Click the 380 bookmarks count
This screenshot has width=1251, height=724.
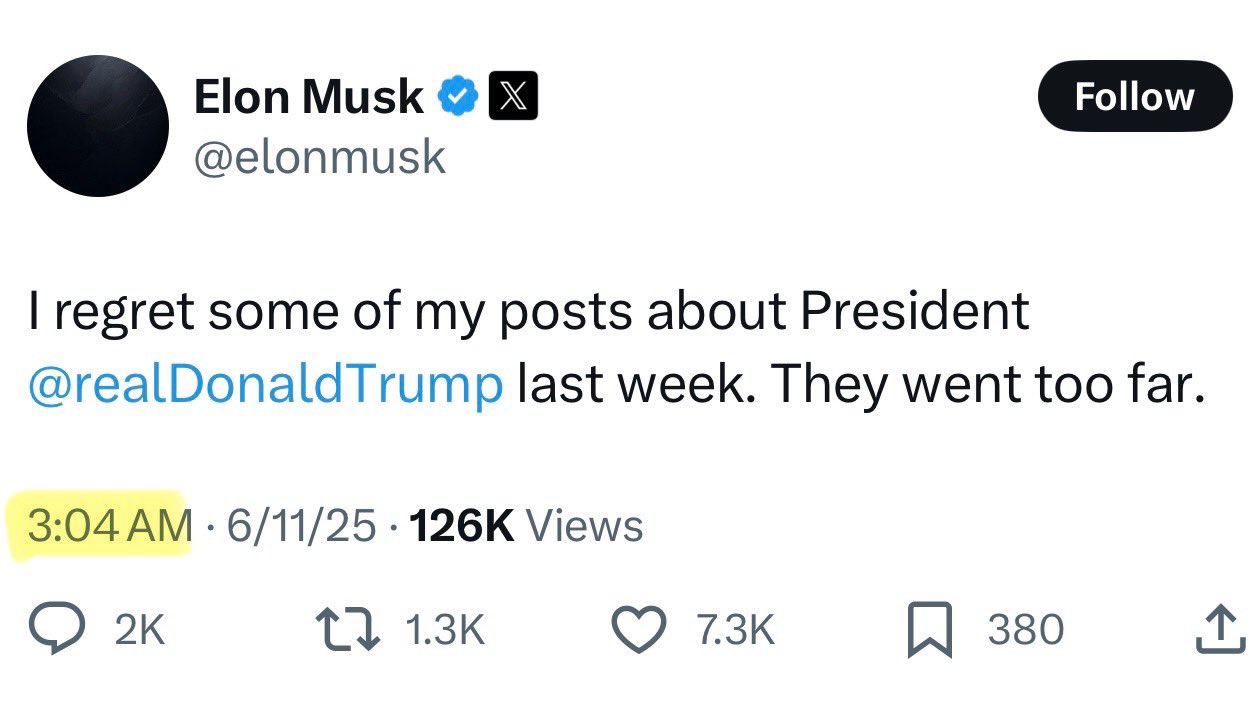pos(1026,630)
